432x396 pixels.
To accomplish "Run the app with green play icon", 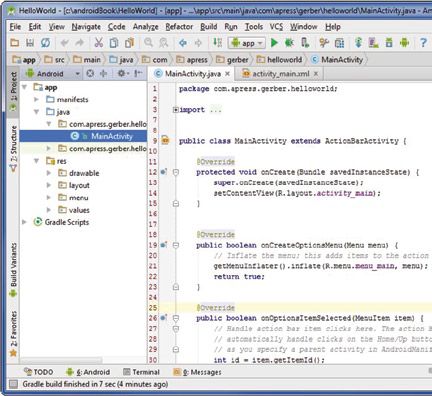I will pyautogui.click(x=274, y=43).
